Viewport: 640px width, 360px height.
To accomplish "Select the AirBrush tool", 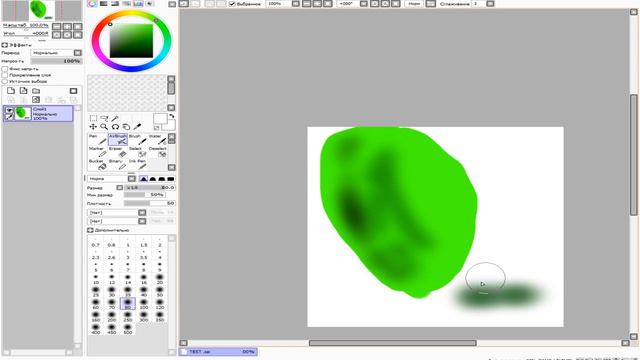I will click(x=118, y=139).
